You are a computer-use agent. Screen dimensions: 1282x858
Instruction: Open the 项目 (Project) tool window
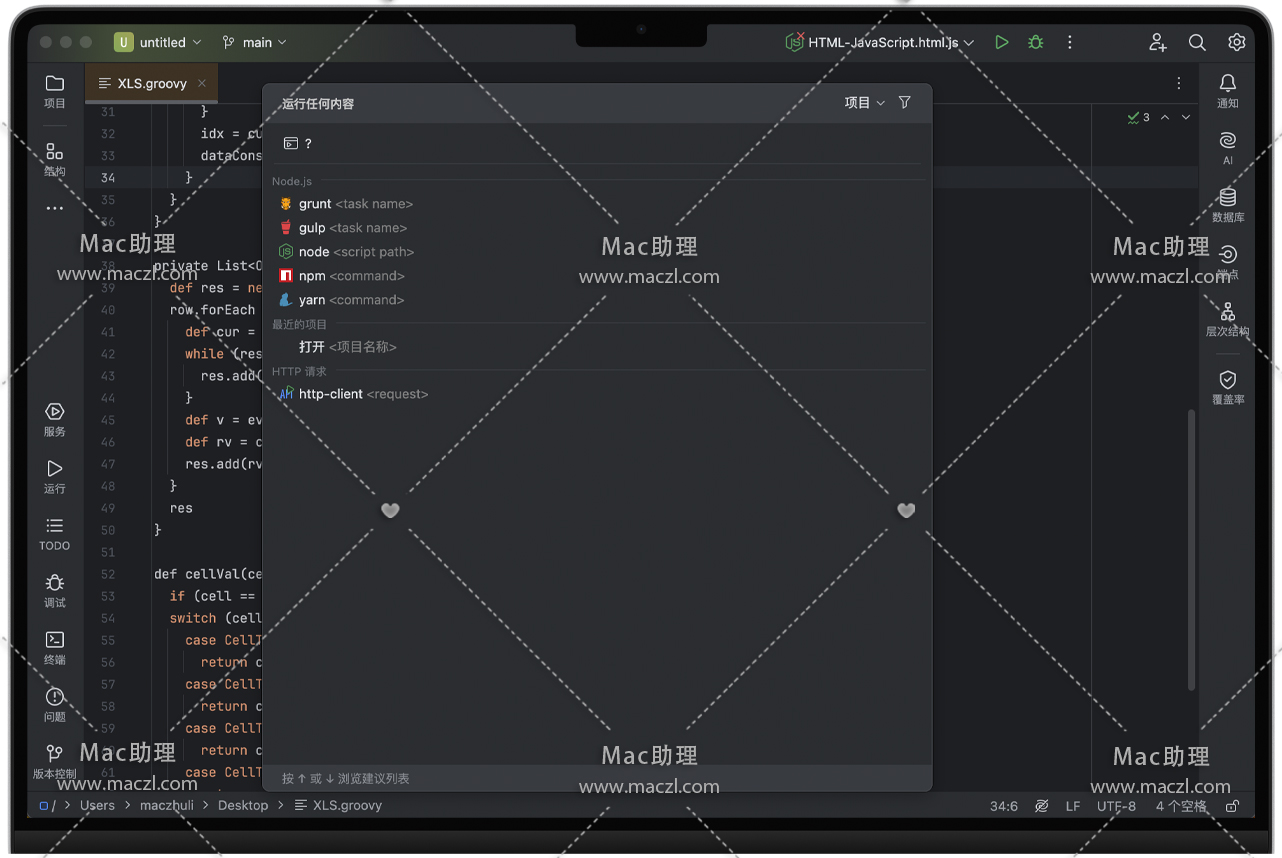(55, 91)
